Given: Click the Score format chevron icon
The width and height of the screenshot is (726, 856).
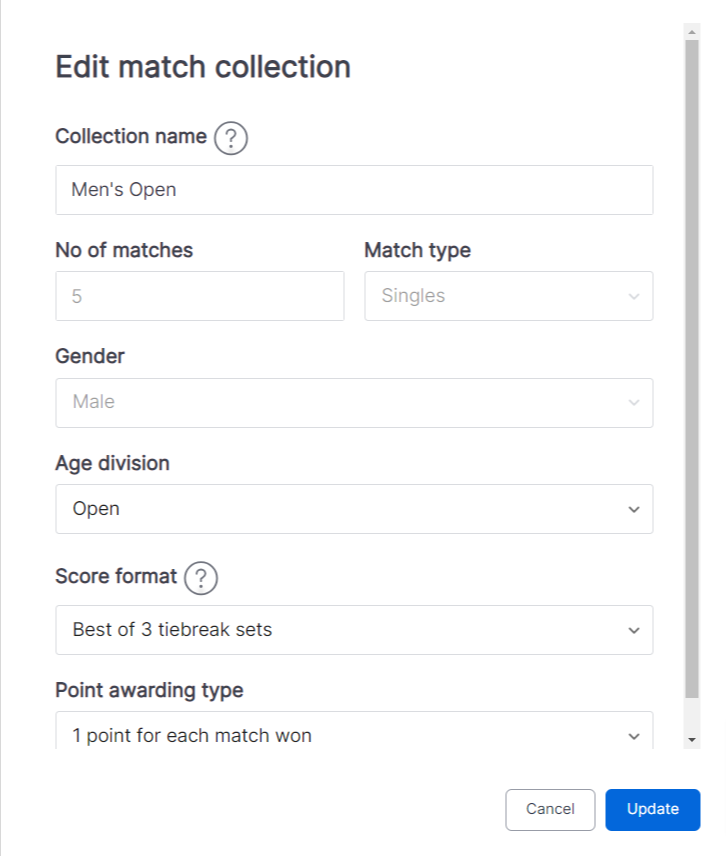Looking at the screenshot, I should pos(634,631).
